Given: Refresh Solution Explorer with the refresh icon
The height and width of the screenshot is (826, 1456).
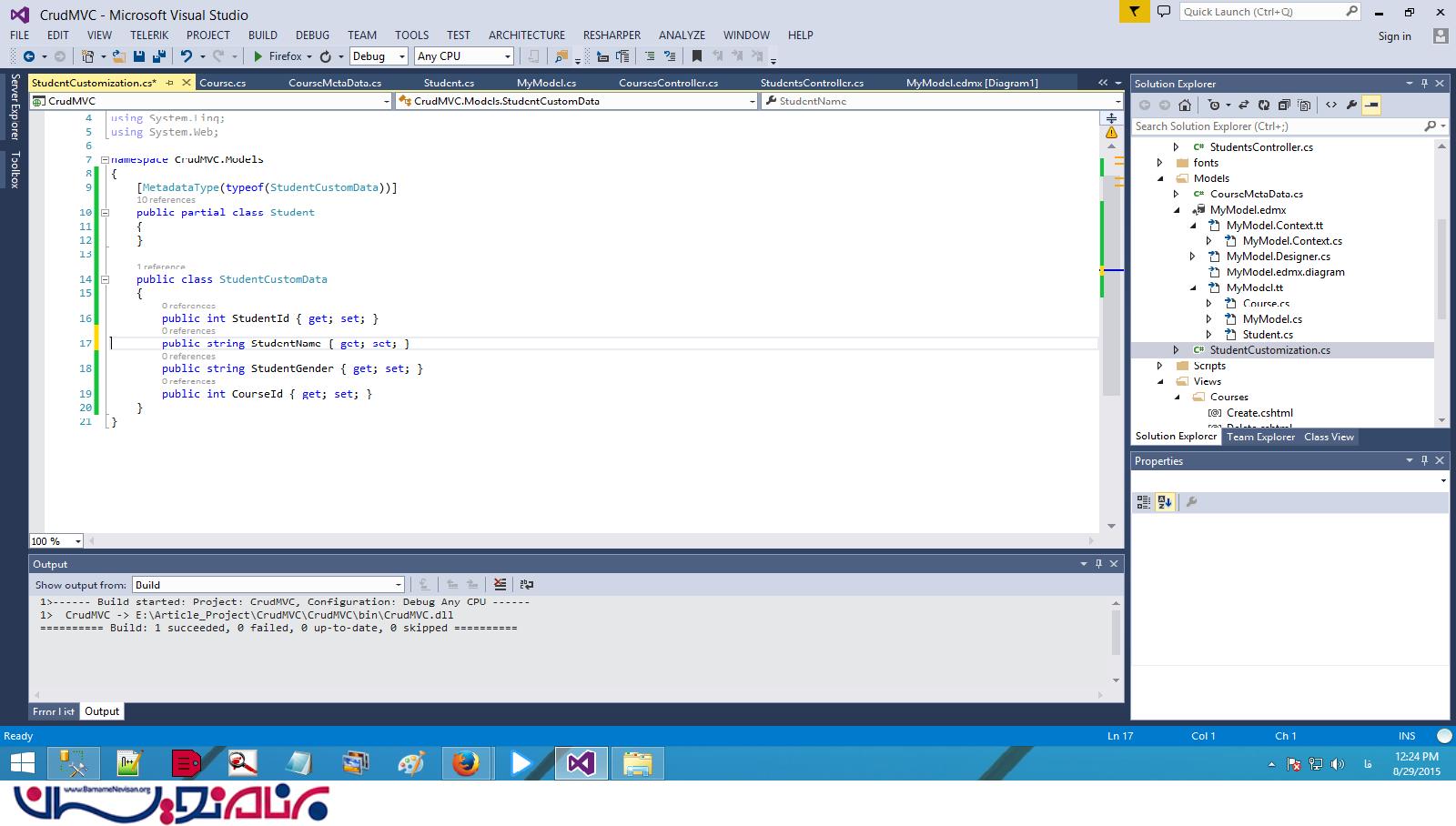Looking at the screenshot, I should (x=1263, y=106).
